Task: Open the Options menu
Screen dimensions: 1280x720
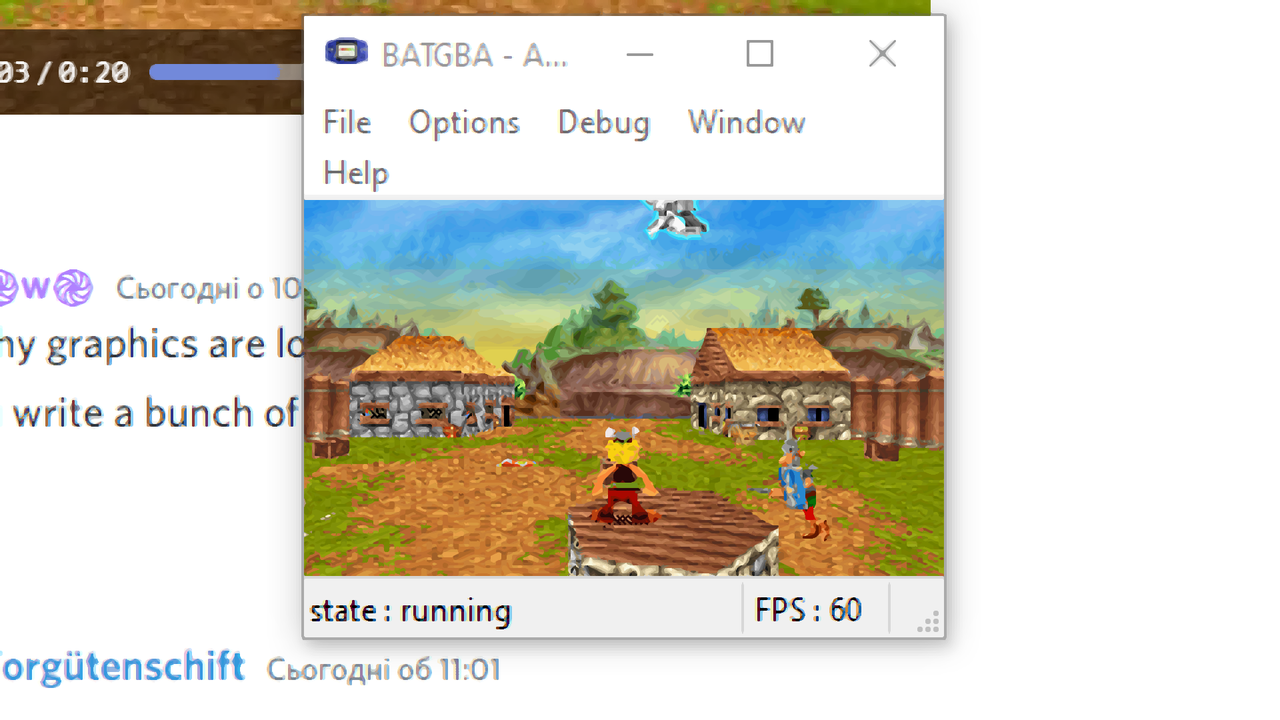Action: point(464,122)
